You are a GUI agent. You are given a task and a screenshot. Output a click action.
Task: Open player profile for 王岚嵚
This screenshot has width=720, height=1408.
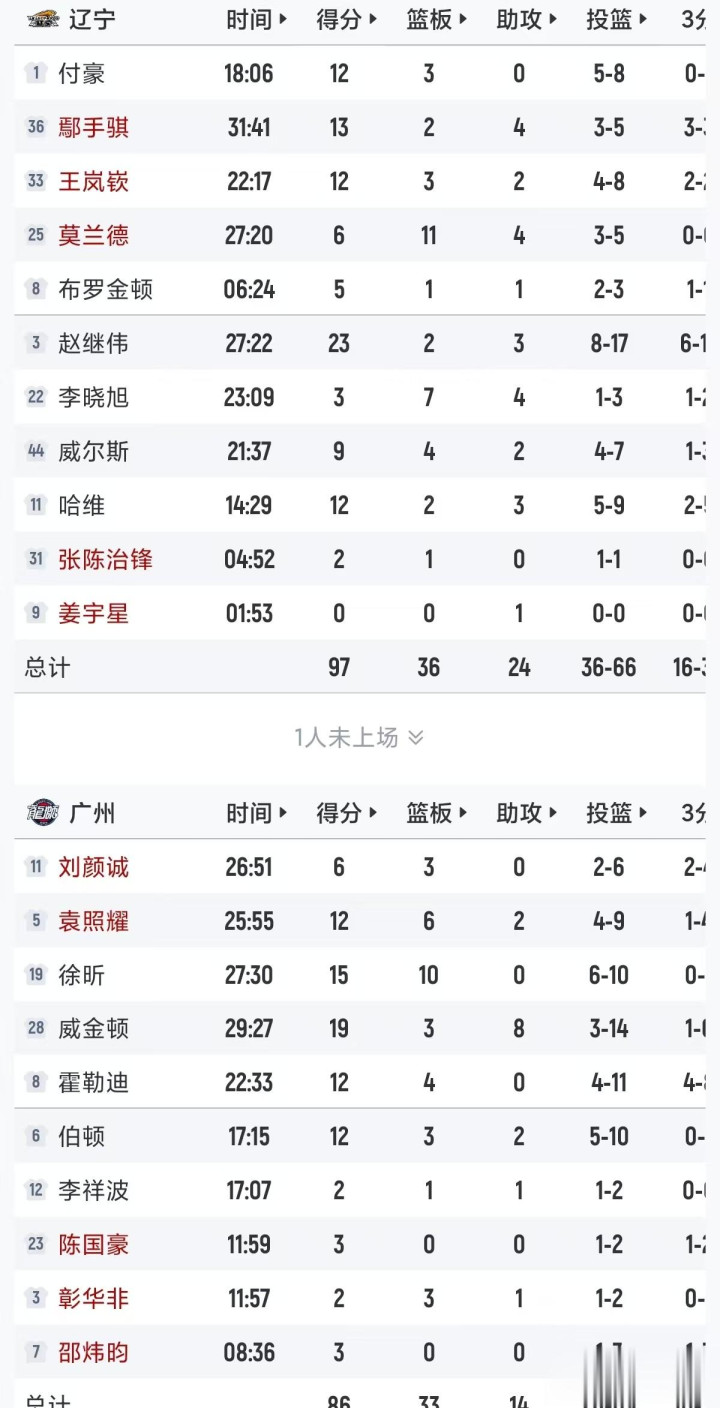[x=94, y=181]
